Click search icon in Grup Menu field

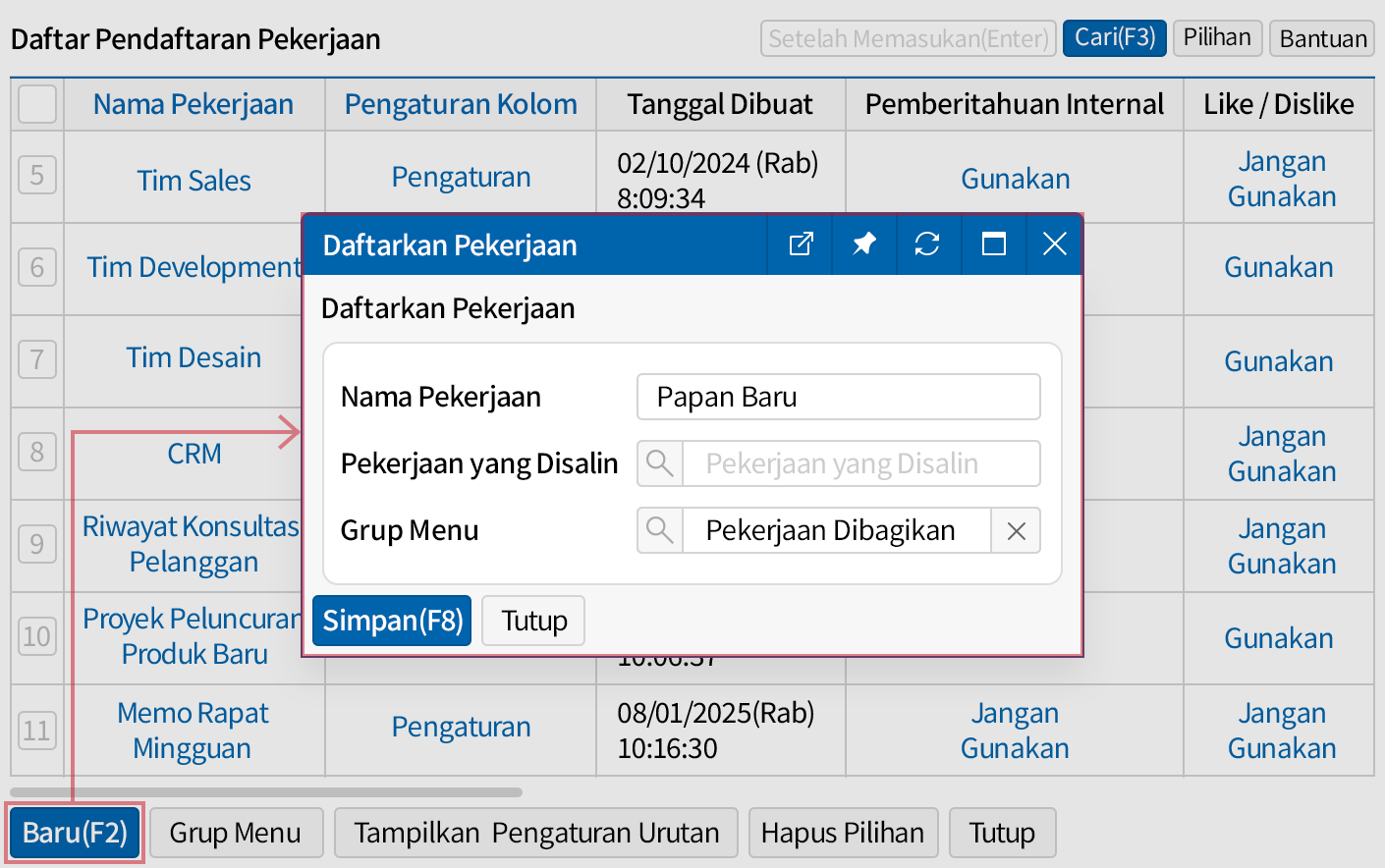click(x=660, y=530)
